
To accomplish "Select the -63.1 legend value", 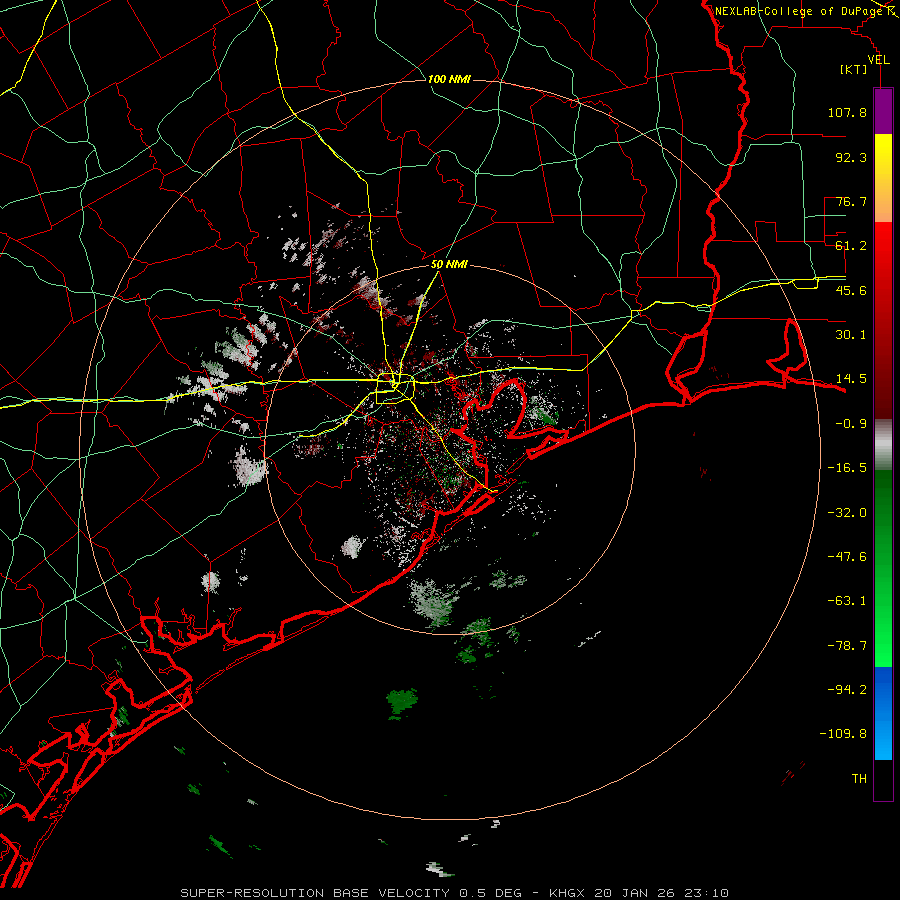I will click(847, 601).
